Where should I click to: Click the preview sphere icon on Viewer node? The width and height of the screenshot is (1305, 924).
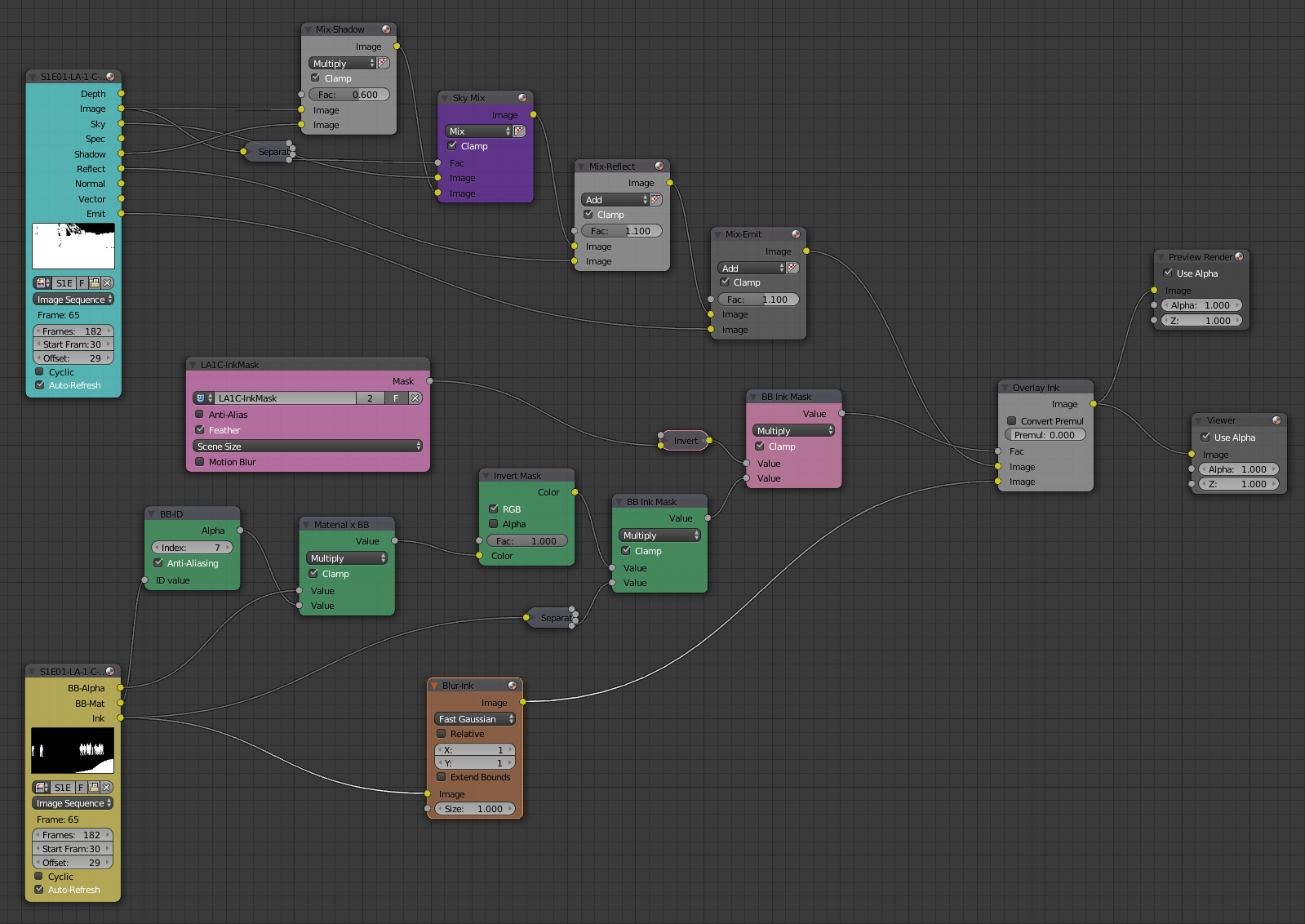[x=1276, y=420]
